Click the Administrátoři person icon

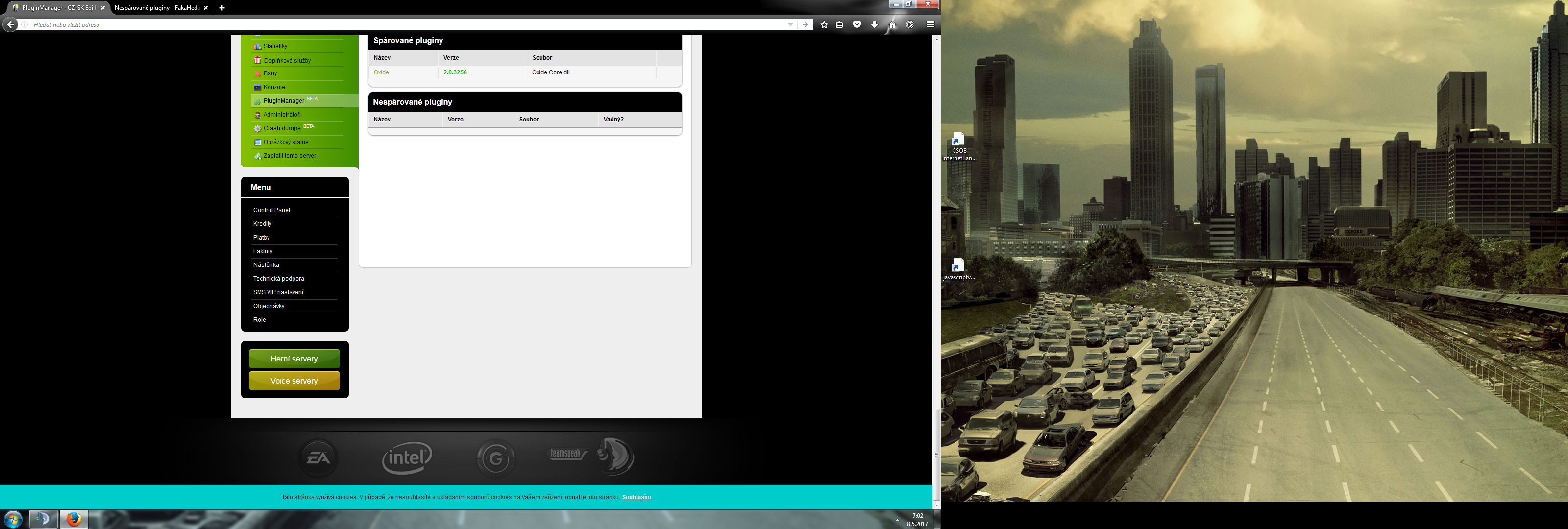pos(257,115)
